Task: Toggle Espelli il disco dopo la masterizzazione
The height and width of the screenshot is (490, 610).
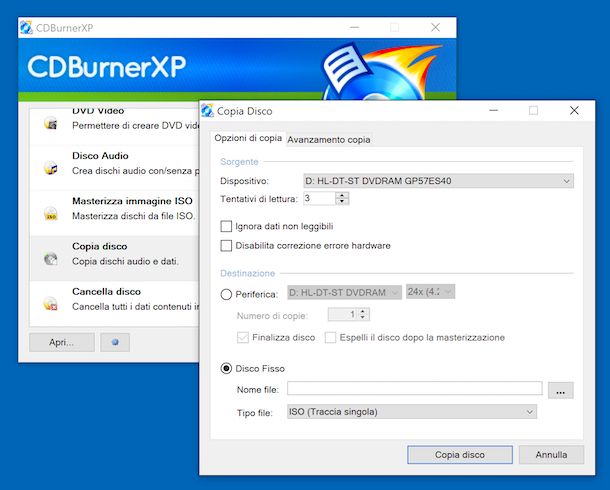Action: click(330, 337)
